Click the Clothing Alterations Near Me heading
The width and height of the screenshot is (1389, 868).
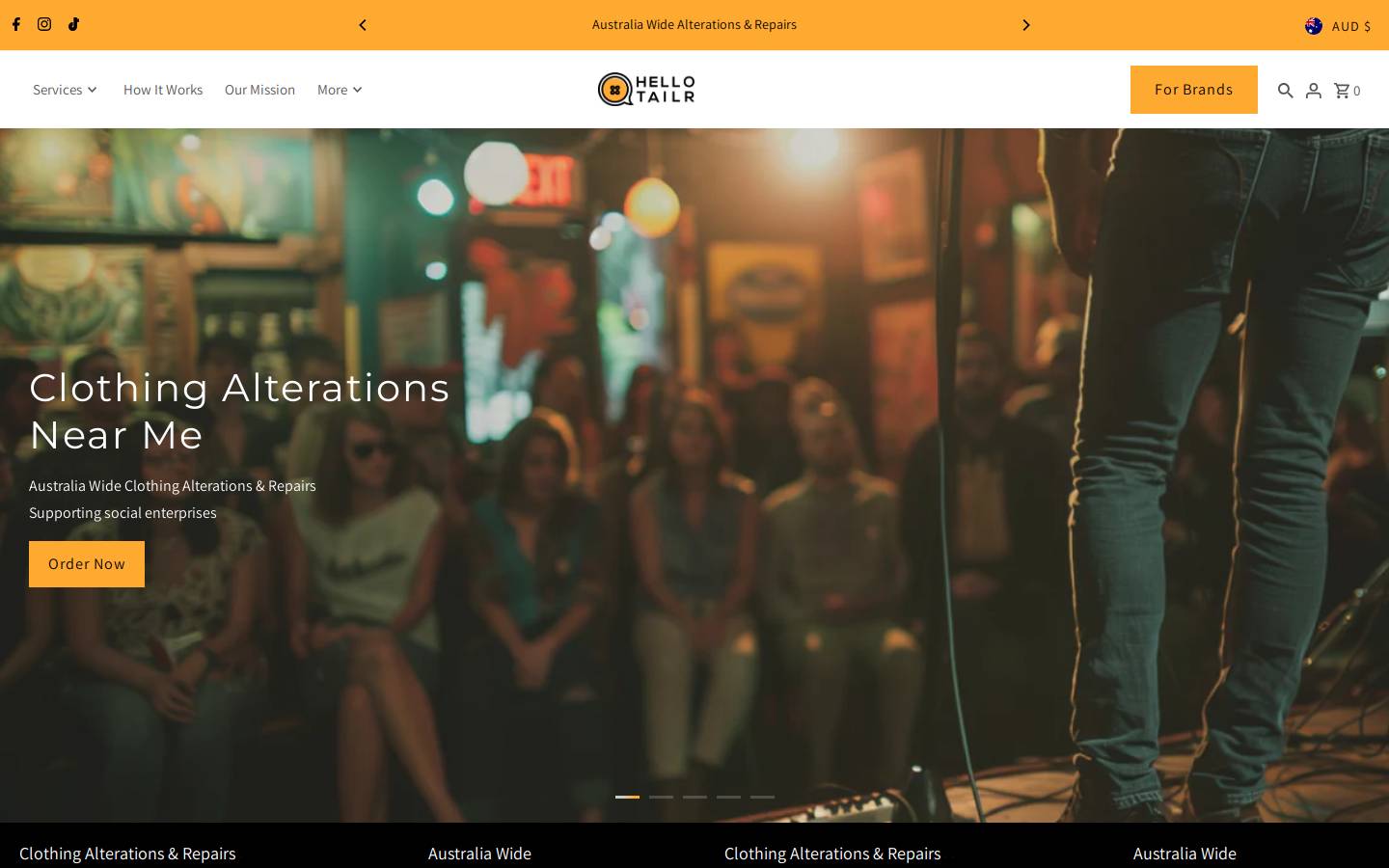tap(239, 411)
